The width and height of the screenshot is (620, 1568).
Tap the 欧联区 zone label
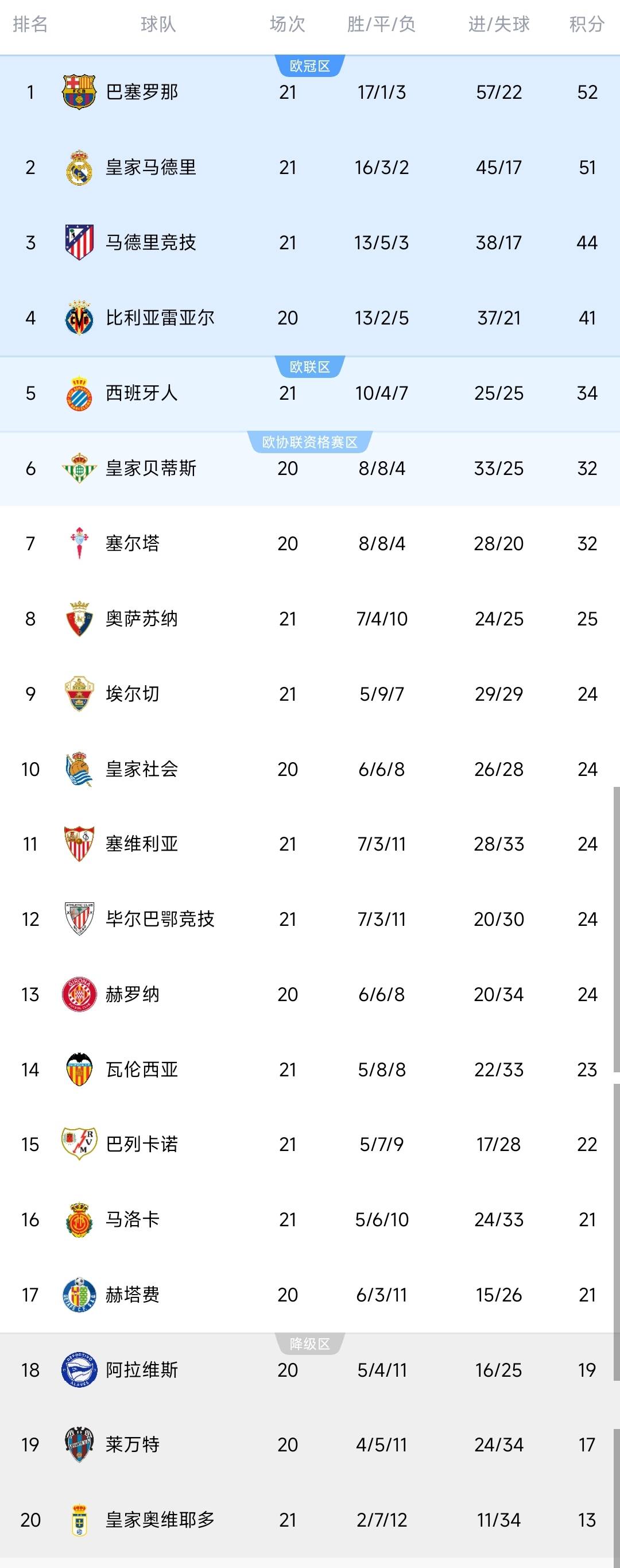point(309,366)
